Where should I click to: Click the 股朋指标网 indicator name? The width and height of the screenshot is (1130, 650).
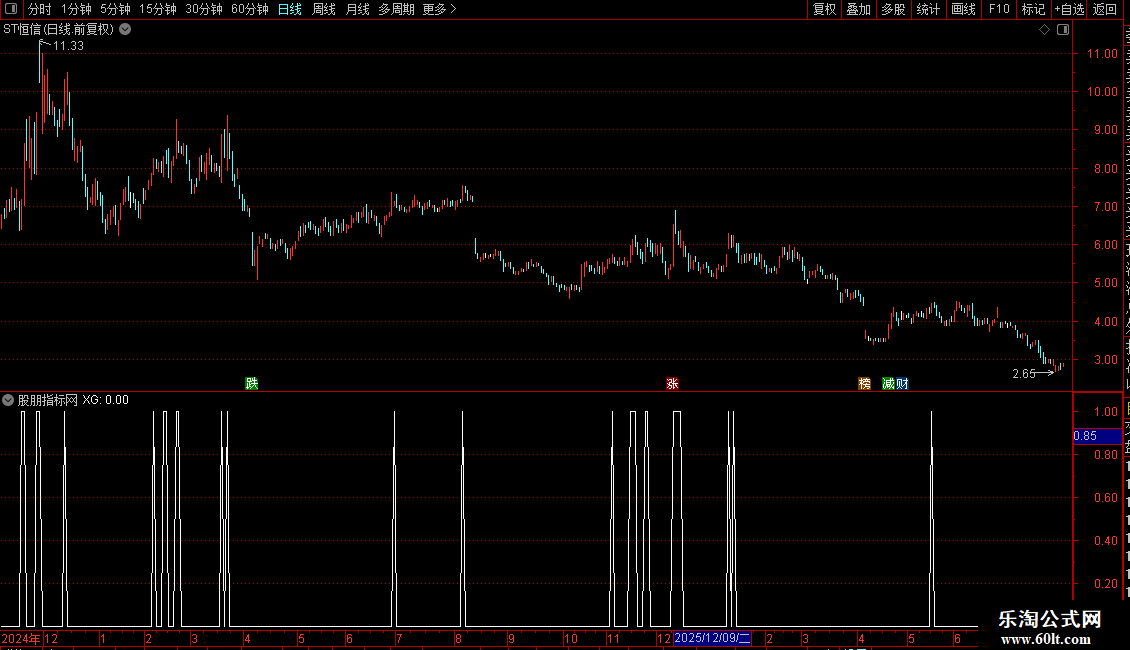[48, 400]
